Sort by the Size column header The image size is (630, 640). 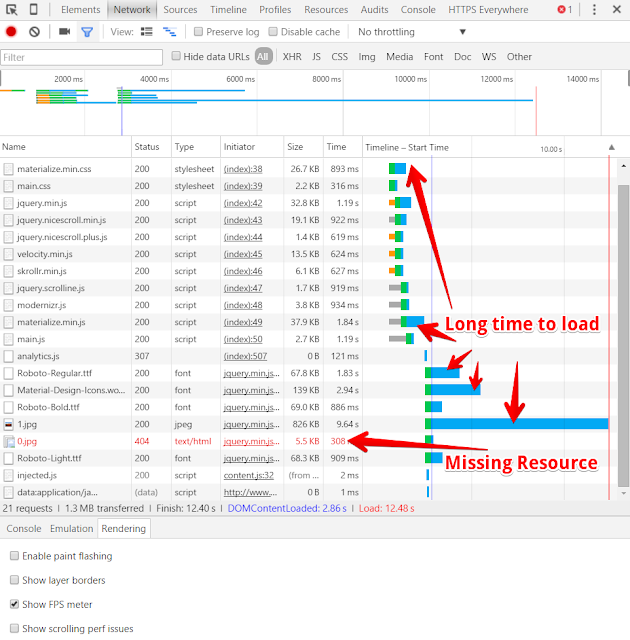[x=303, y=147]
